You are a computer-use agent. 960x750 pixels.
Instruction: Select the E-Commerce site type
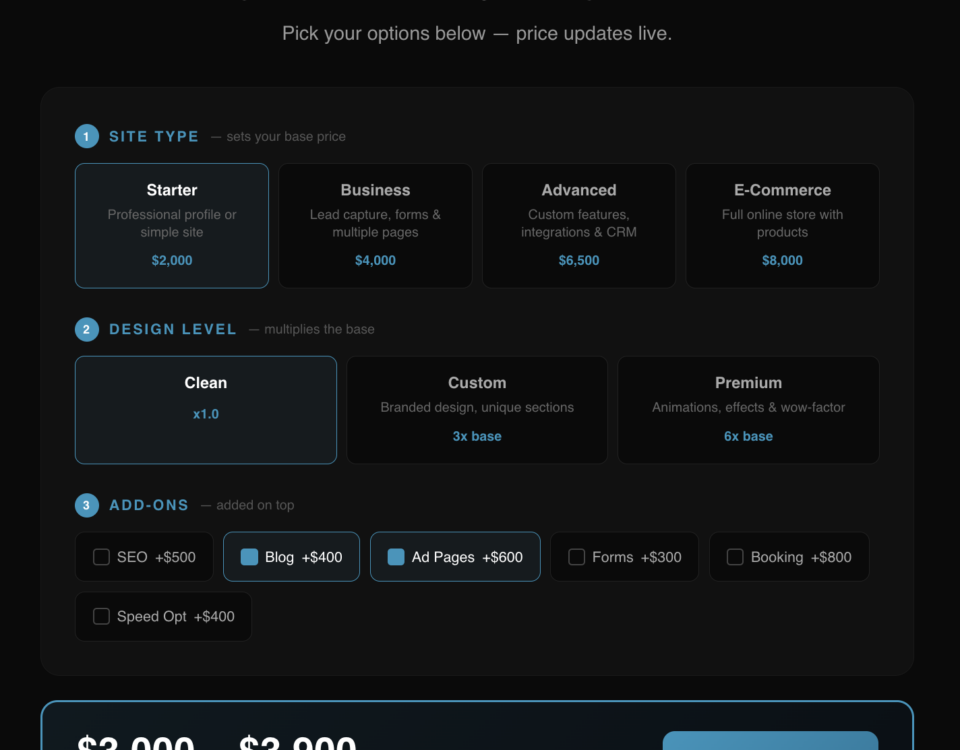point(782,225)
